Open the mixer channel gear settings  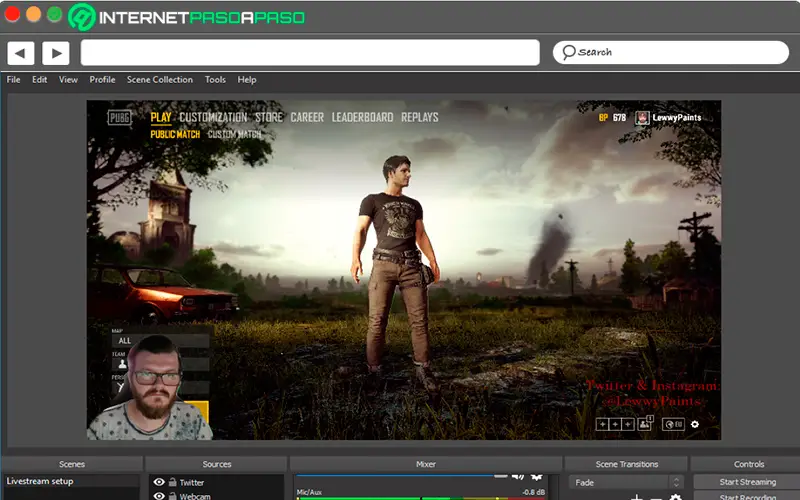536,477
